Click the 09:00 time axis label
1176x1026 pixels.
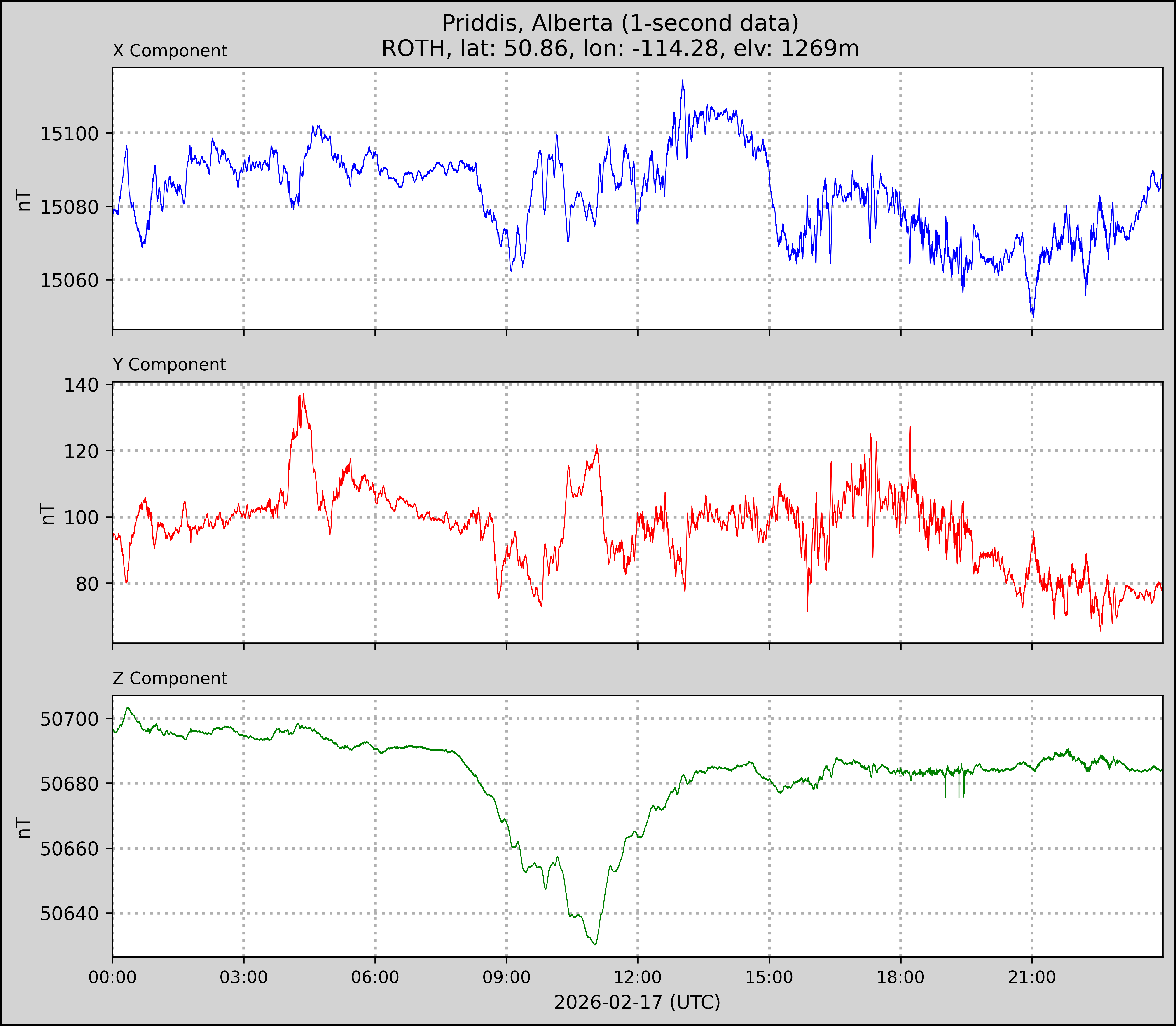506,977
